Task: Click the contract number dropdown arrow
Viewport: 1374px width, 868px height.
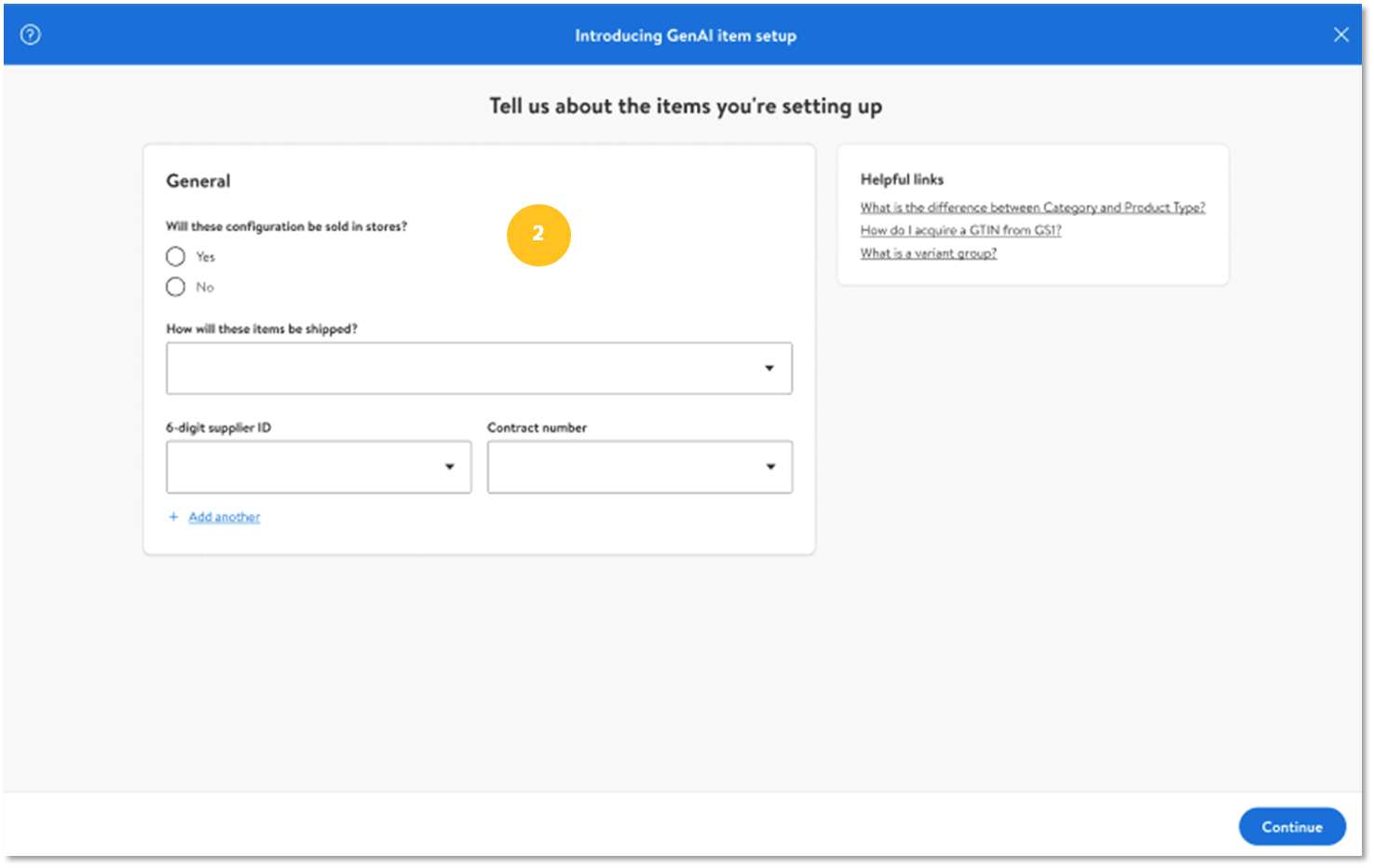Action: click(770, 467)
